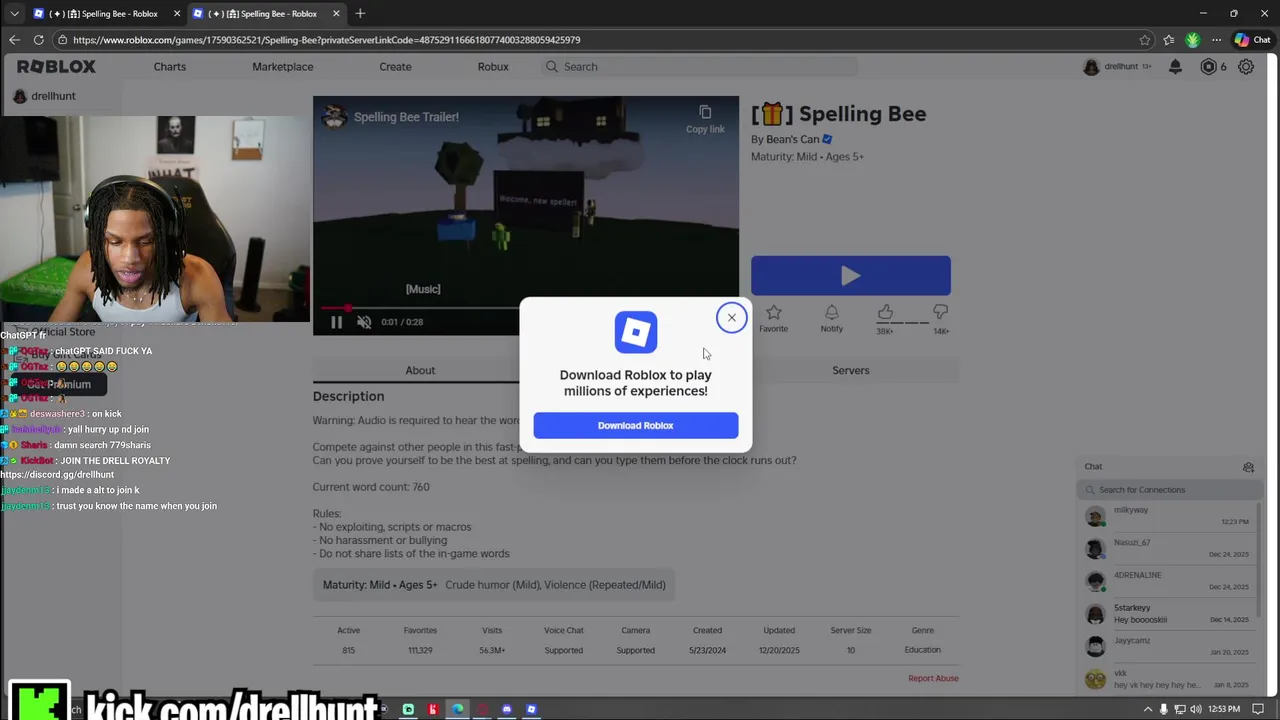Click the Spelling Bee Trailer channel avatar
This screenshot has width=1280, height=720.
pyautogui.click(x=335, y=117)
